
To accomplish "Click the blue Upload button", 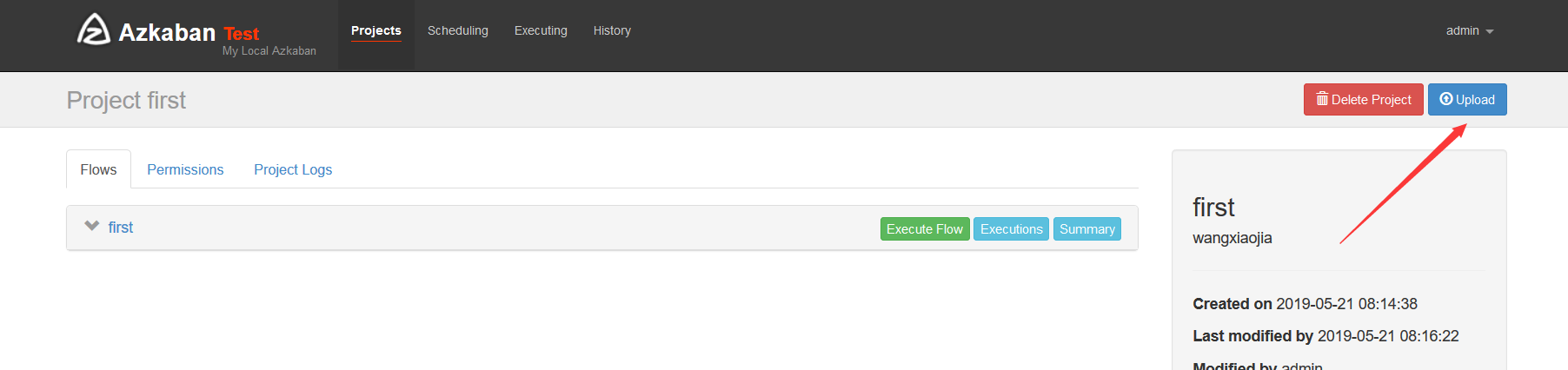I will click(x=1467, y=100).
